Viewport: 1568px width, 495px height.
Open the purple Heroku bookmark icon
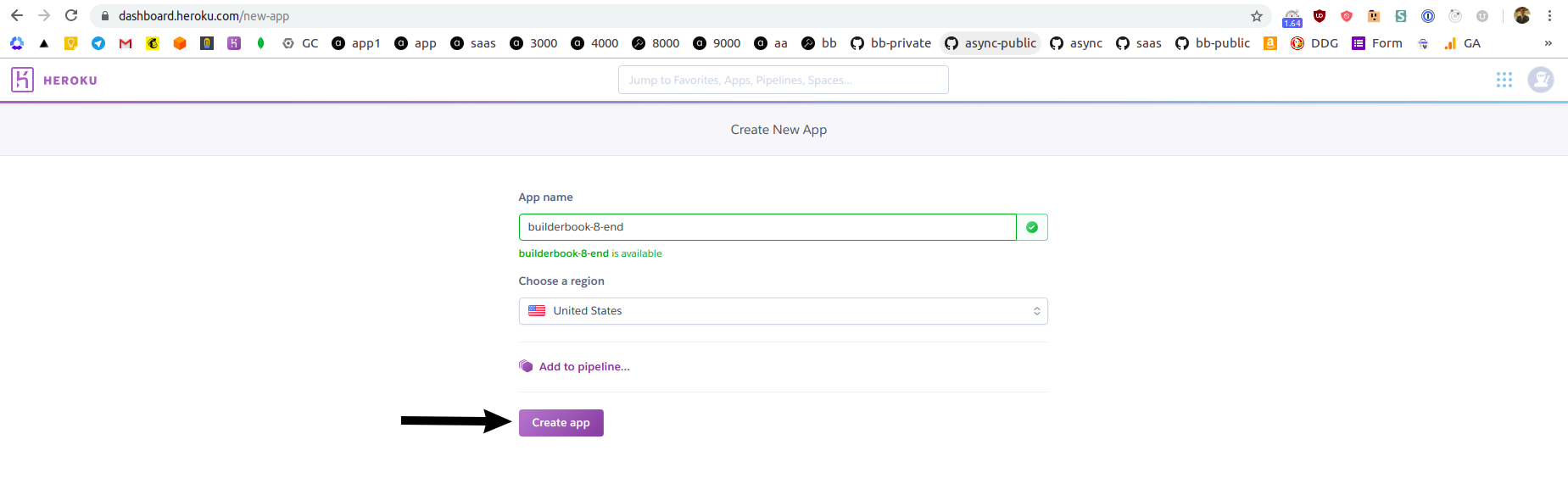[234, 43]
